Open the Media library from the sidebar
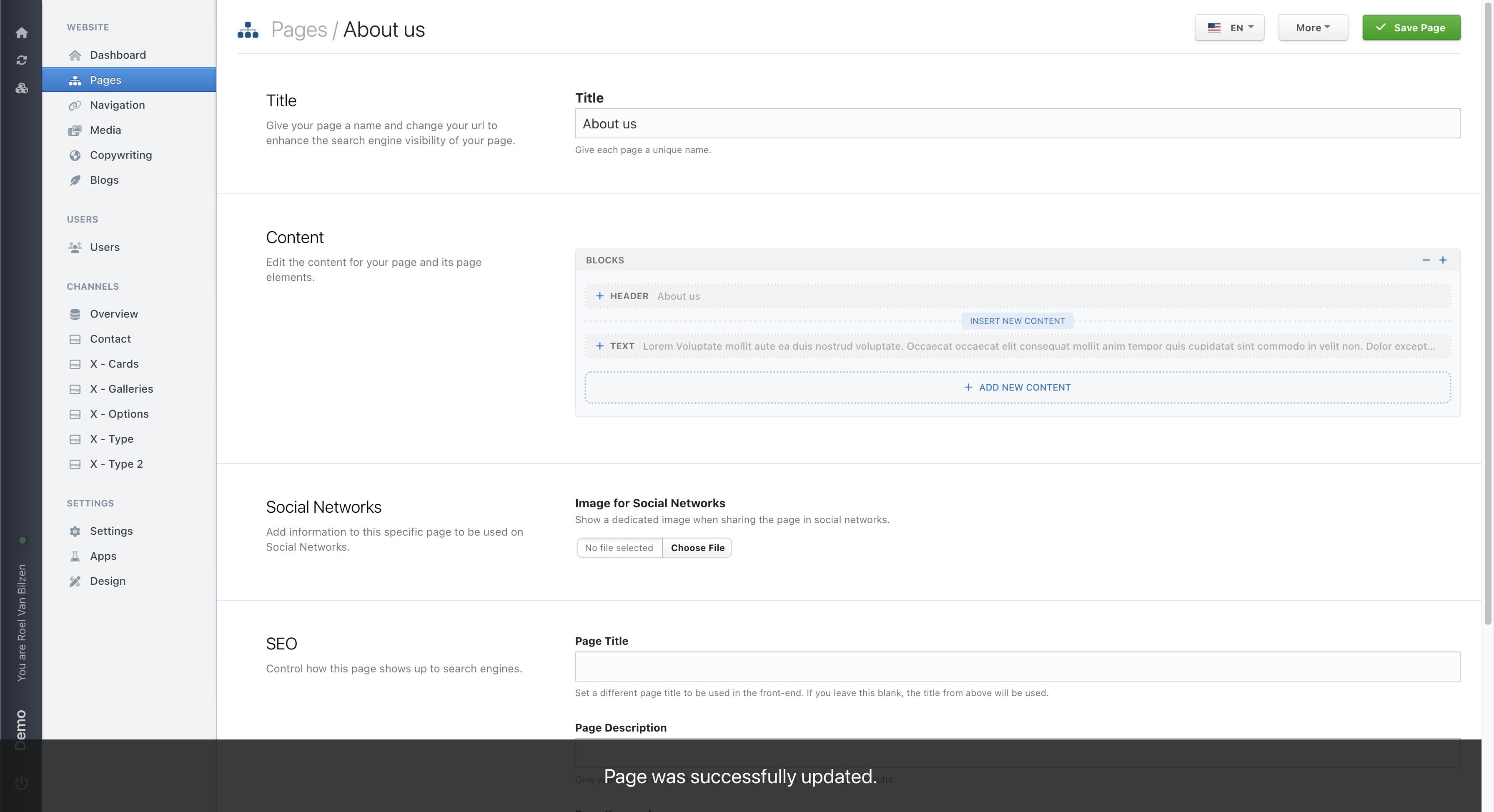Viewport: 1494px width, 812px height. click(105, 130)
